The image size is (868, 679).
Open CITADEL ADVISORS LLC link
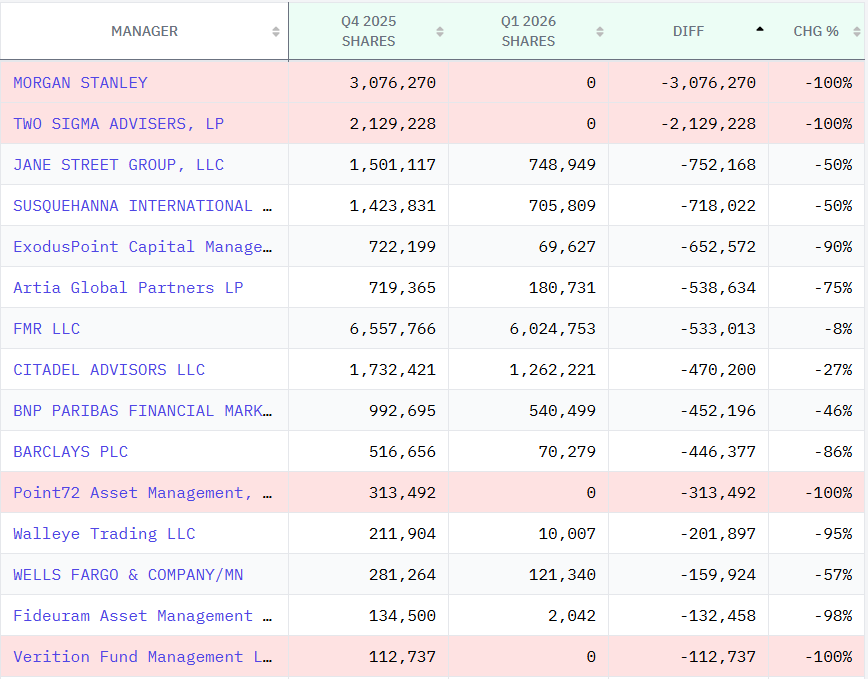click(109, 369)
